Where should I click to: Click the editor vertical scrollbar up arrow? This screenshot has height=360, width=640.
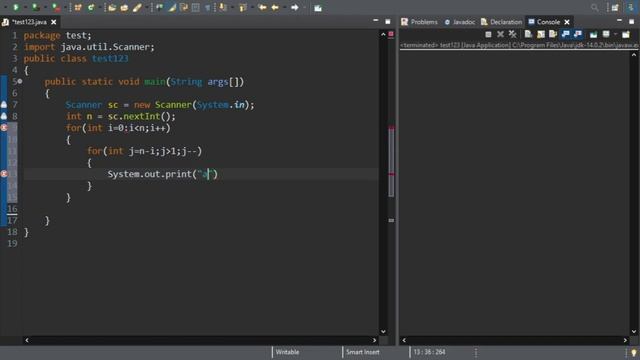pyautogui.click(x=383, y=34)
